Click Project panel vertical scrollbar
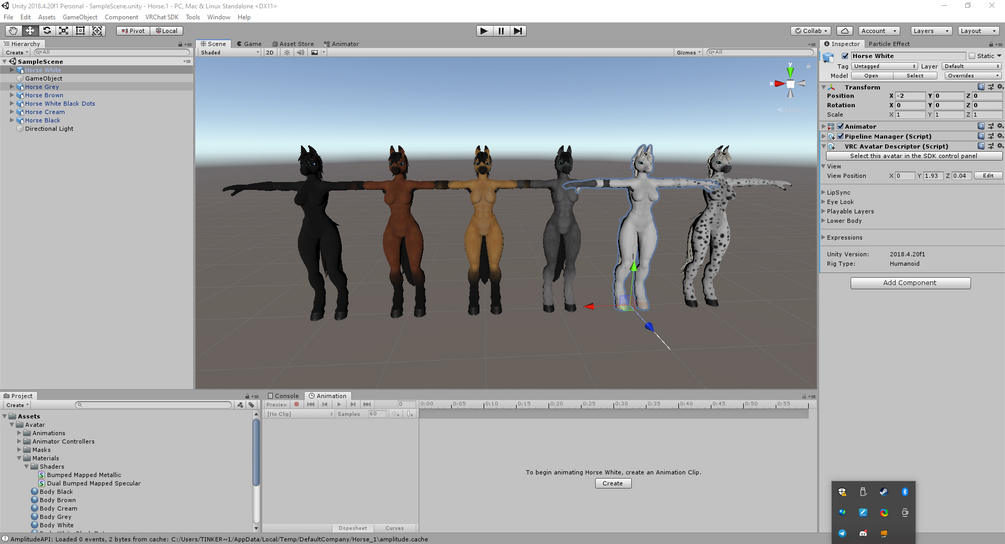Screen dimensions: 1005x544 (256, 454)
